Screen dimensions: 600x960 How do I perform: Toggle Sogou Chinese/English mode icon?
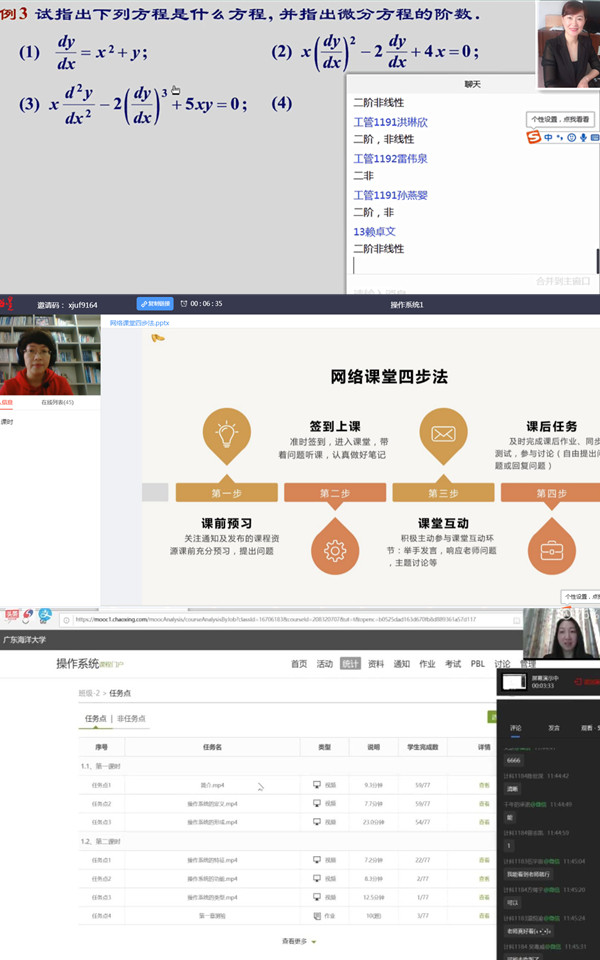(x=547, y=138)
